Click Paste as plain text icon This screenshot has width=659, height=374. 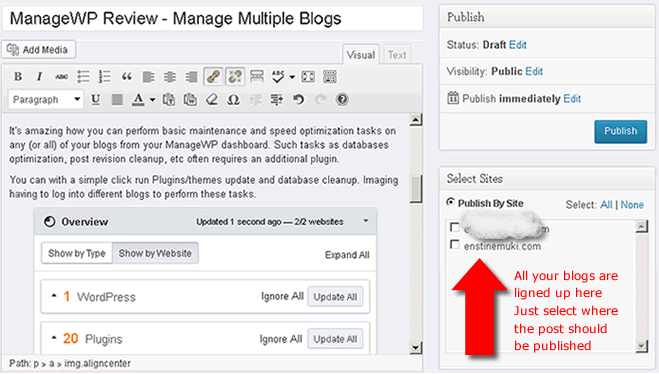point(169,100)
